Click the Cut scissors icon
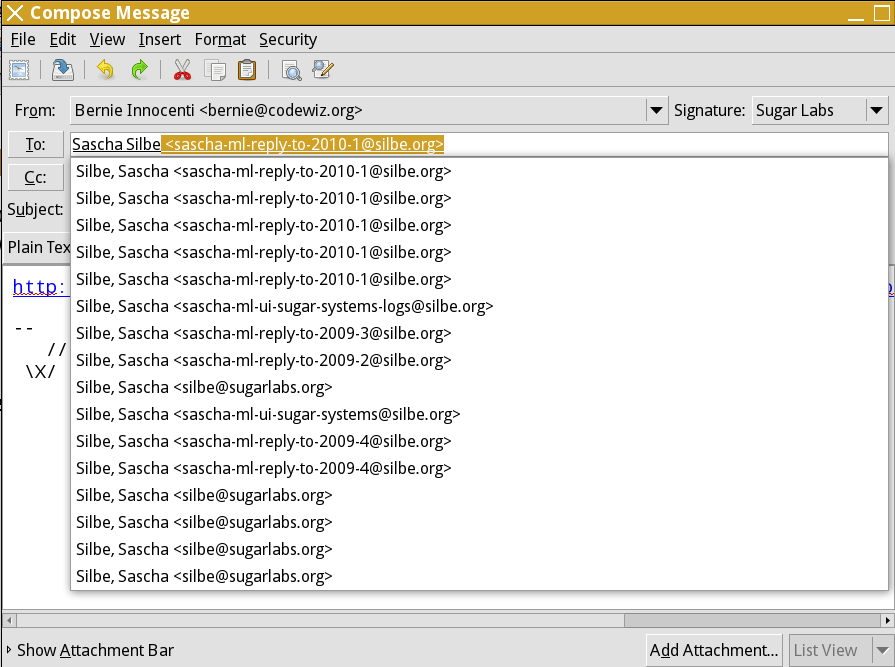Image resolution: width=895 pixels, height=667 pixels. point(182,70)
